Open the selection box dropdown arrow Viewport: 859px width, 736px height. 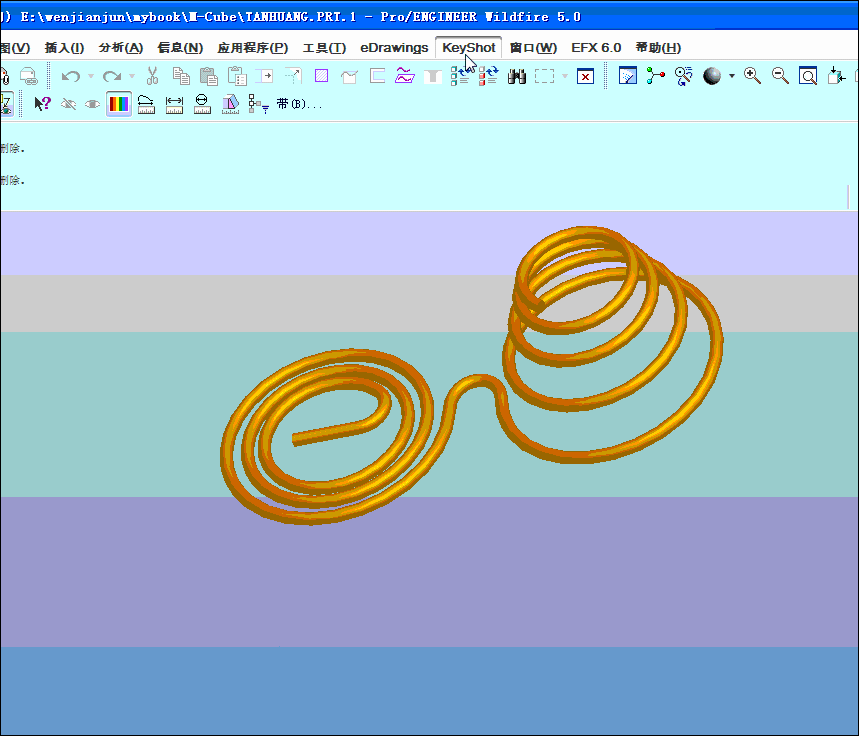coord(565,76)
